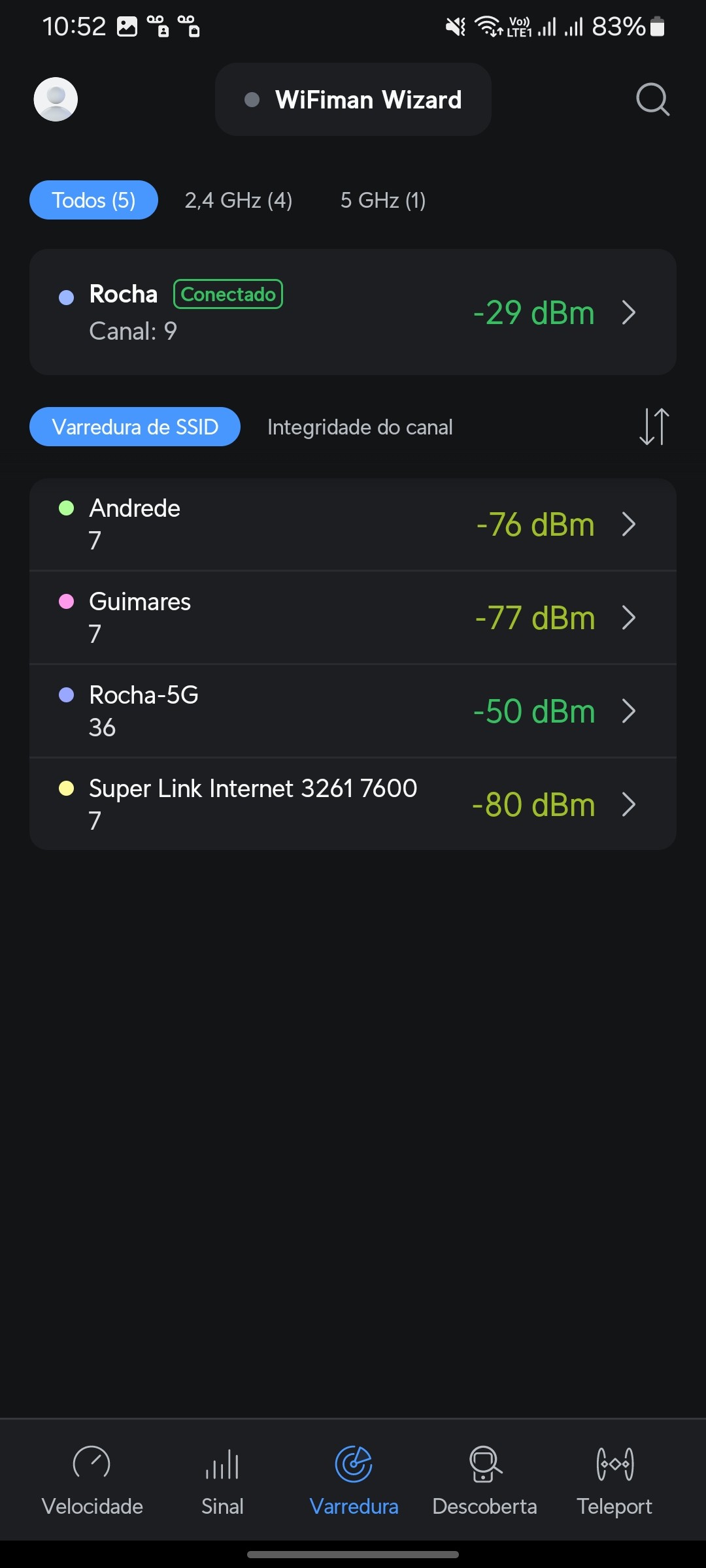Open the Velocidade speed test icon
The height and width of the screenshot is (1568, 706).
92,1463
